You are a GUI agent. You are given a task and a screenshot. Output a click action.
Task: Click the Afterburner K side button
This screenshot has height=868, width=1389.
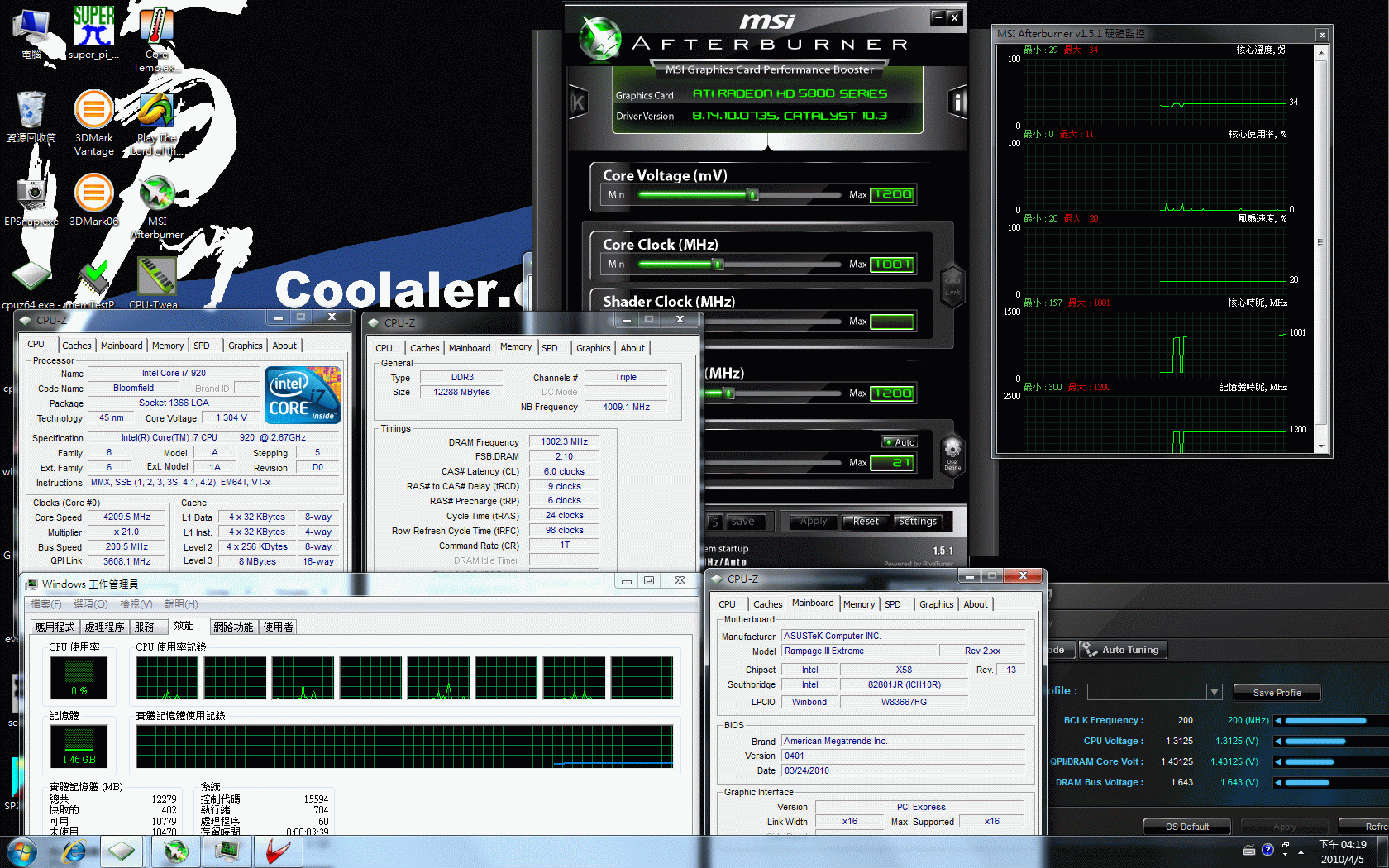[578, 103]
